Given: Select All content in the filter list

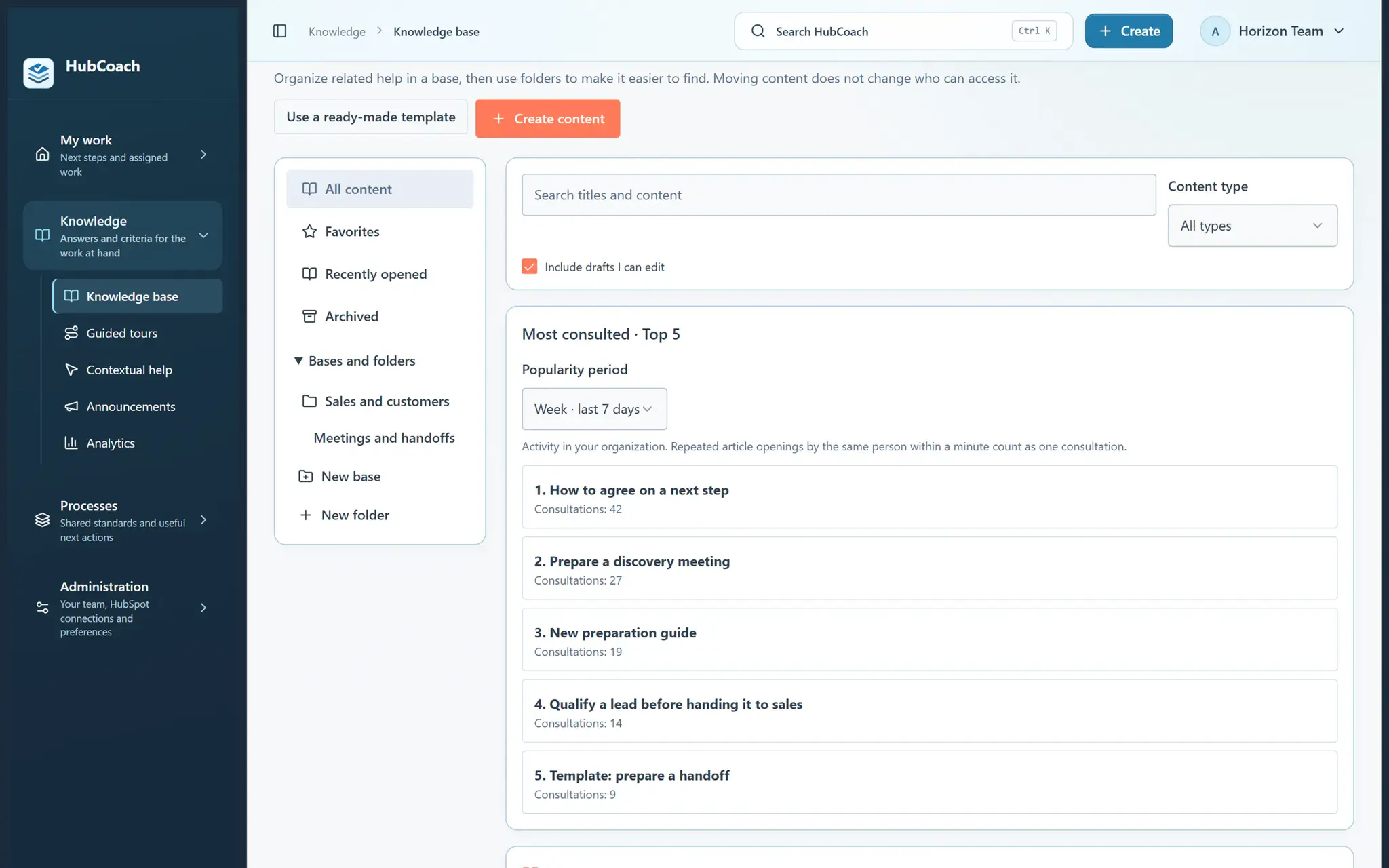Looking at the screenshot, I should [380, 189].
